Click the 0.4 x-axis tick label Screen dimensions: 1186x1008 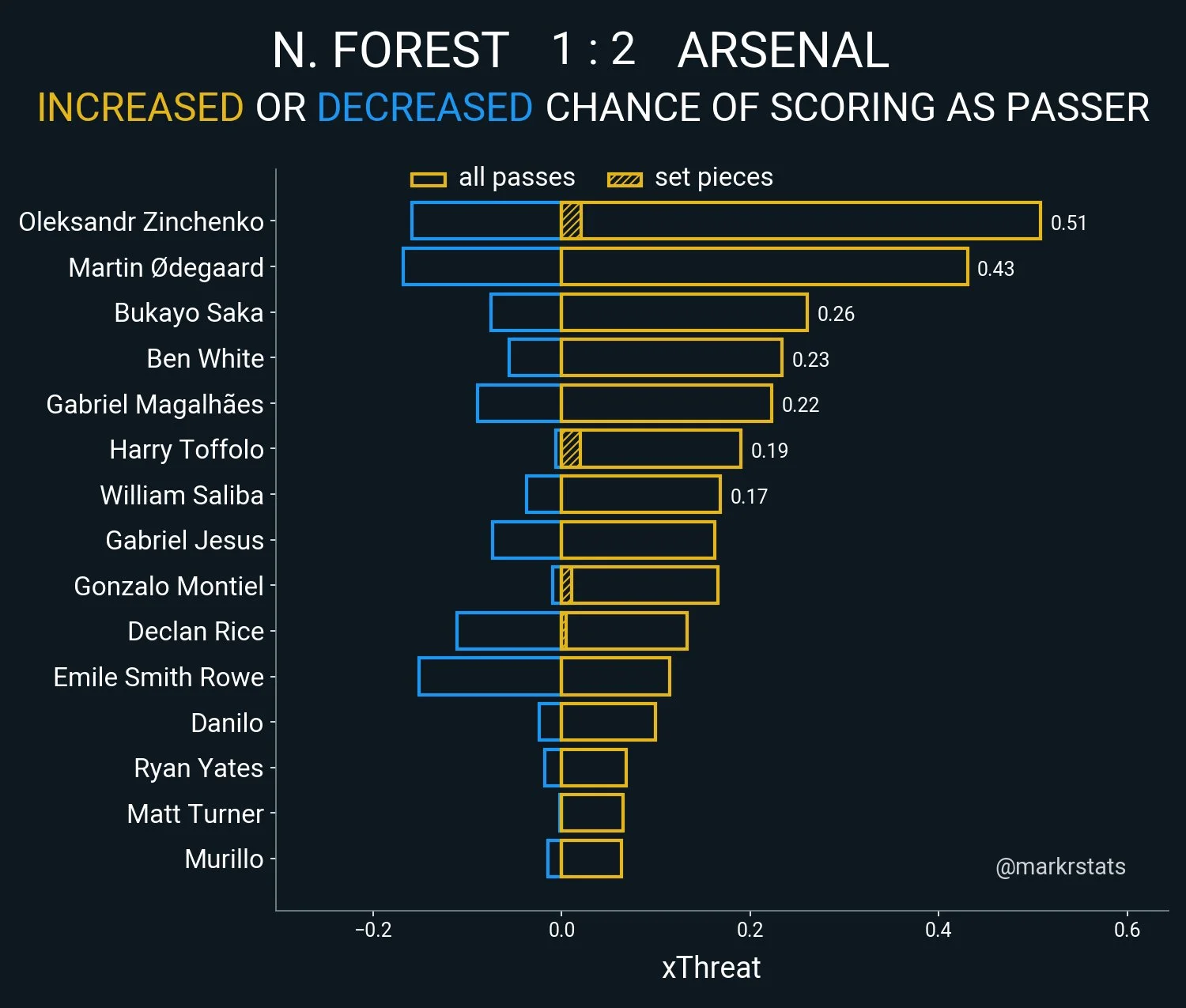point(939,930)
